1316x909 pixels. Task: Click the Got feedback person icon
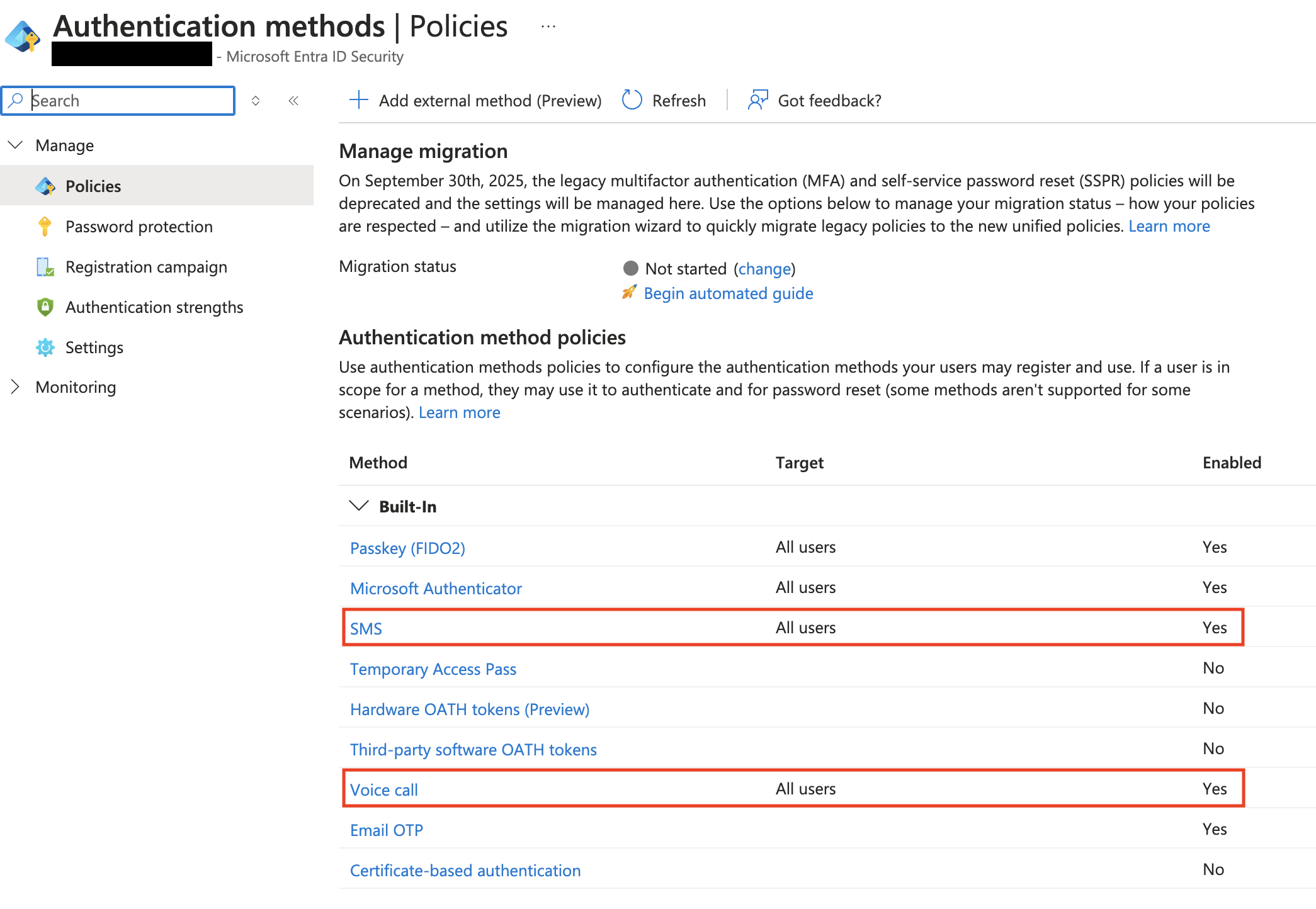pyautogui.click(x=757, y=100)
